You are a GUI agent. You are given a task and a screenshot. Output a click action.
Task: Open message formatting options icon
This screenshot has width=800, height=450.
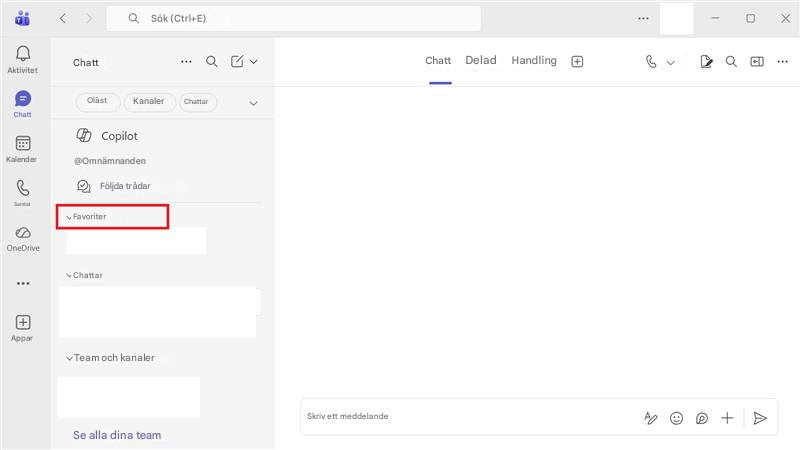pyautogui.click(x=651, y=418)
